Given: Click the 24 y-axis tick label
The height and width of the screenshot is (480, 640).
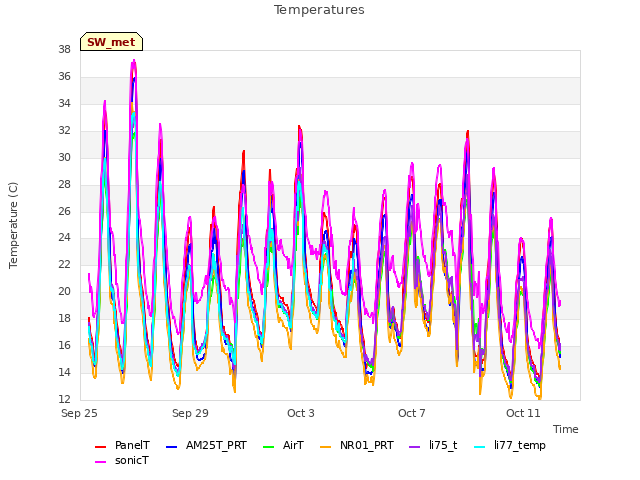Looking at the screenshot, I should [64, 238].
